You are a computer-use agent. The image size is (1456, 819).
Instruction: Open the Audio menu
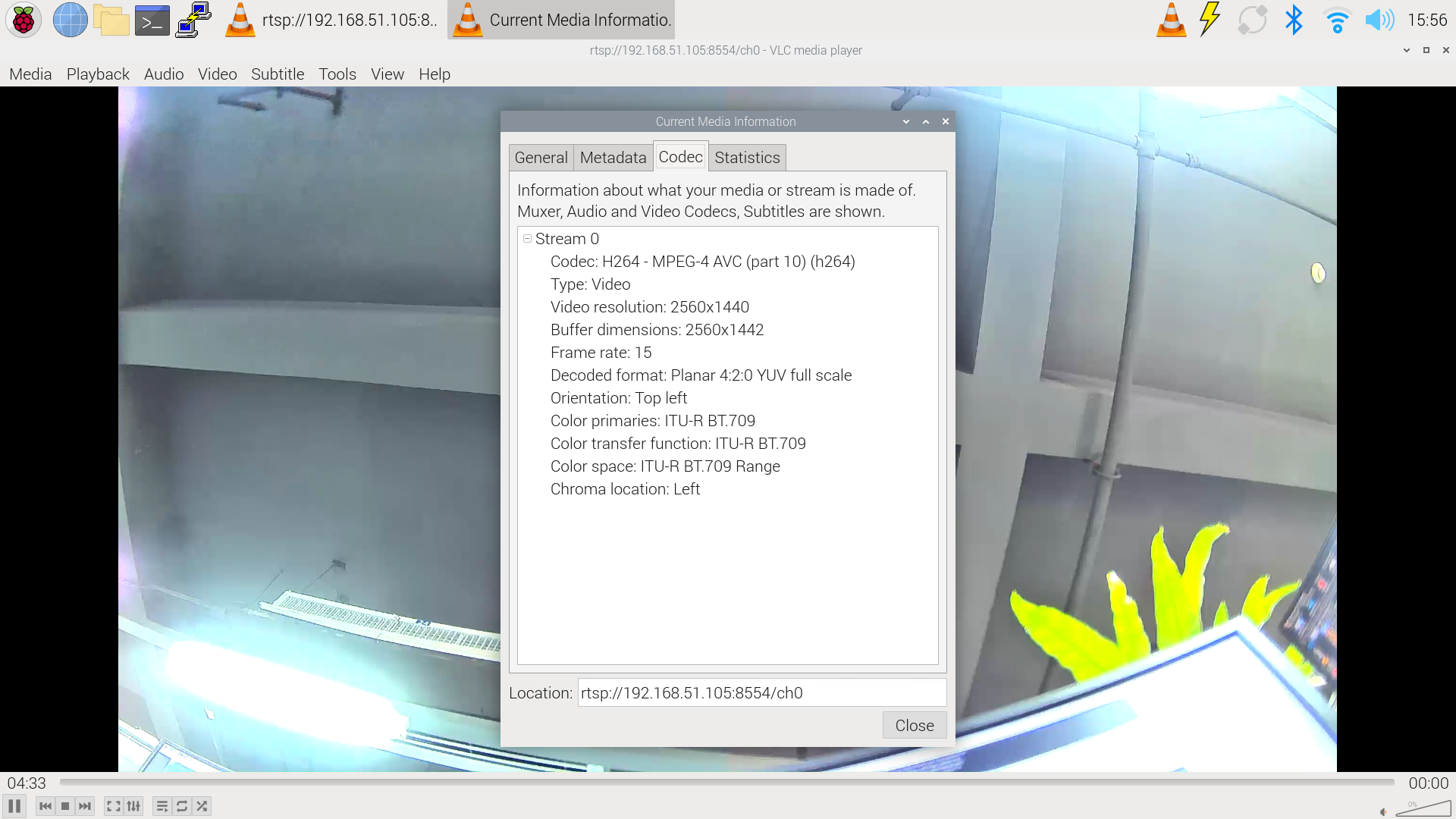tap(164, 74)
